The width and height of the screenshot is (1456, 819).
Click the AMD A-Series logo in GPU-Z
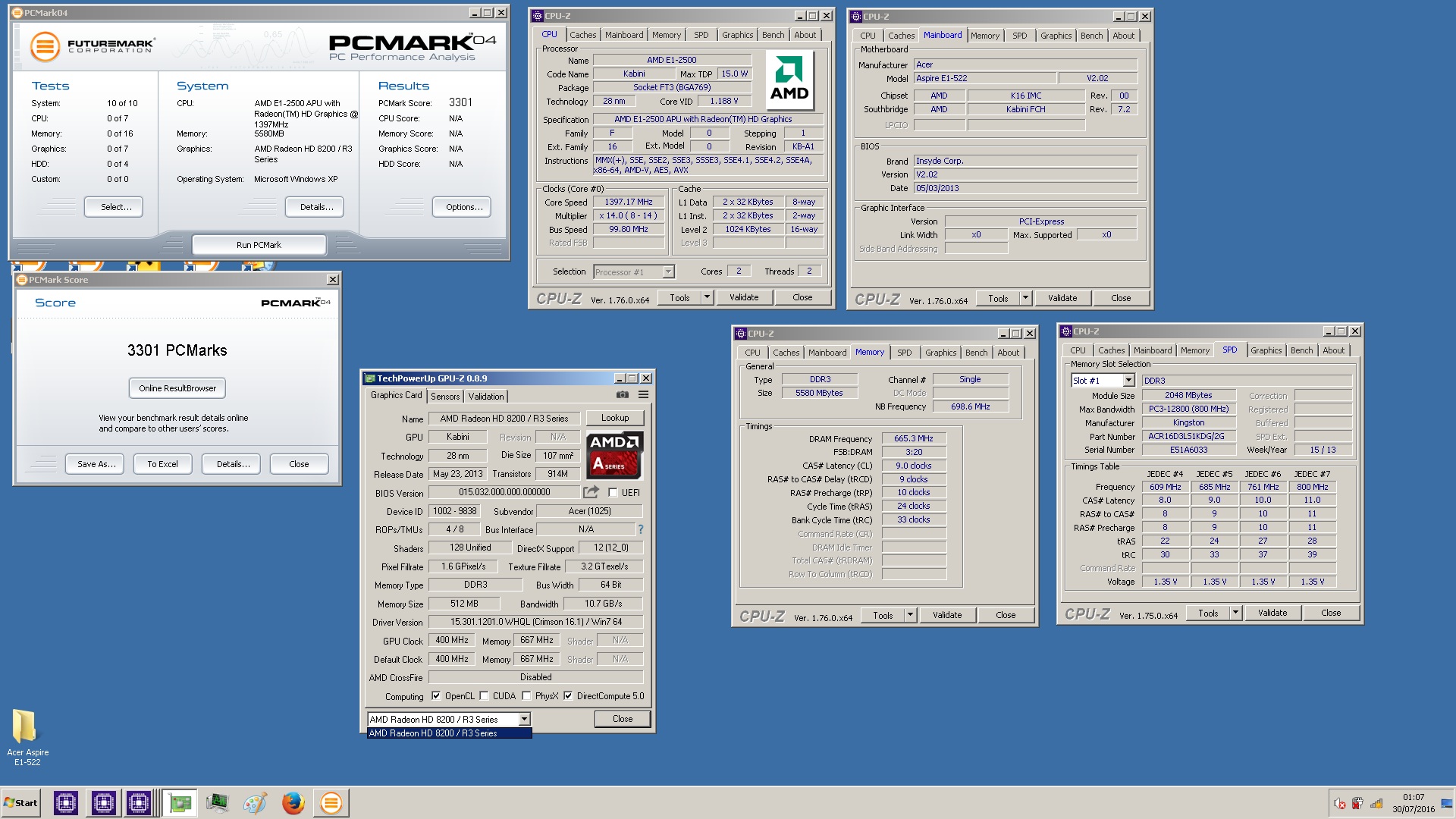tap(615, 455)
